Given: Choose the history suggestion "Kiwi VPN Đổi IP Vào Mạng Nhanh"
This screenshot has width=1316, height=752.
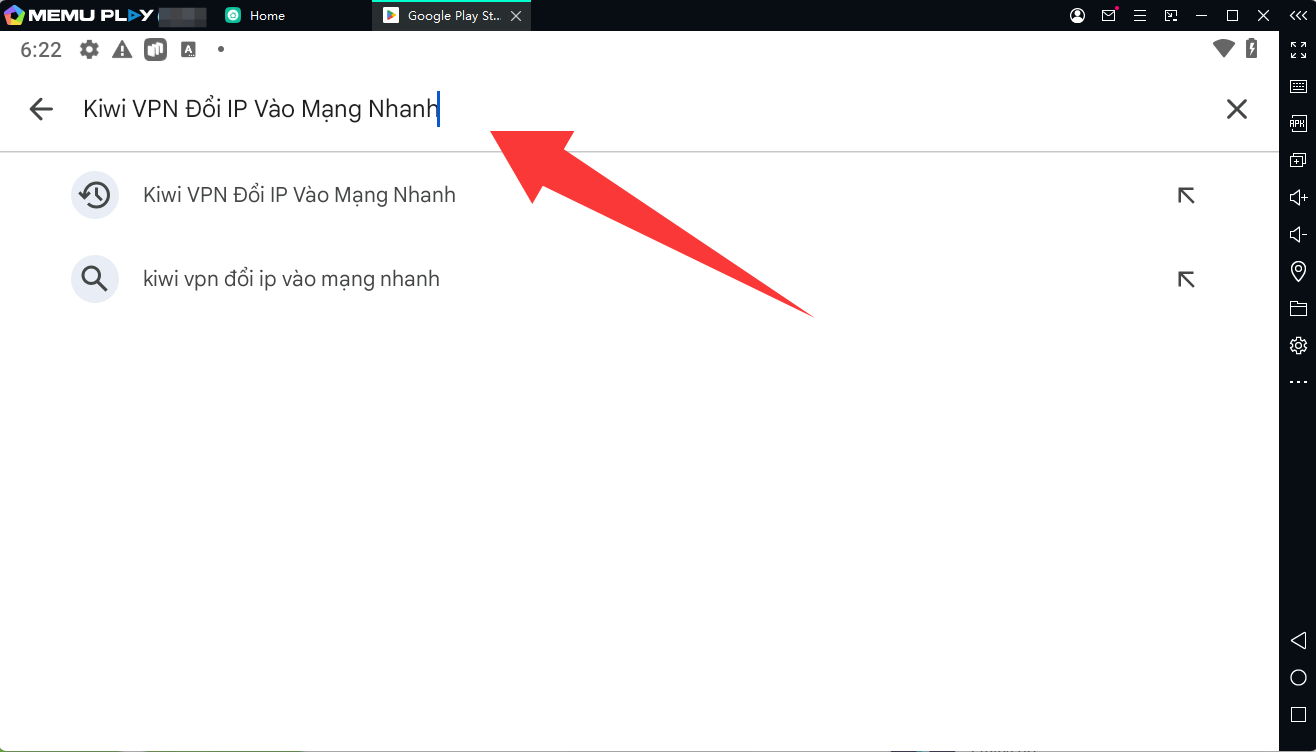Looking at the screenshot, I should pyautogui.click(x=300, y=195).
